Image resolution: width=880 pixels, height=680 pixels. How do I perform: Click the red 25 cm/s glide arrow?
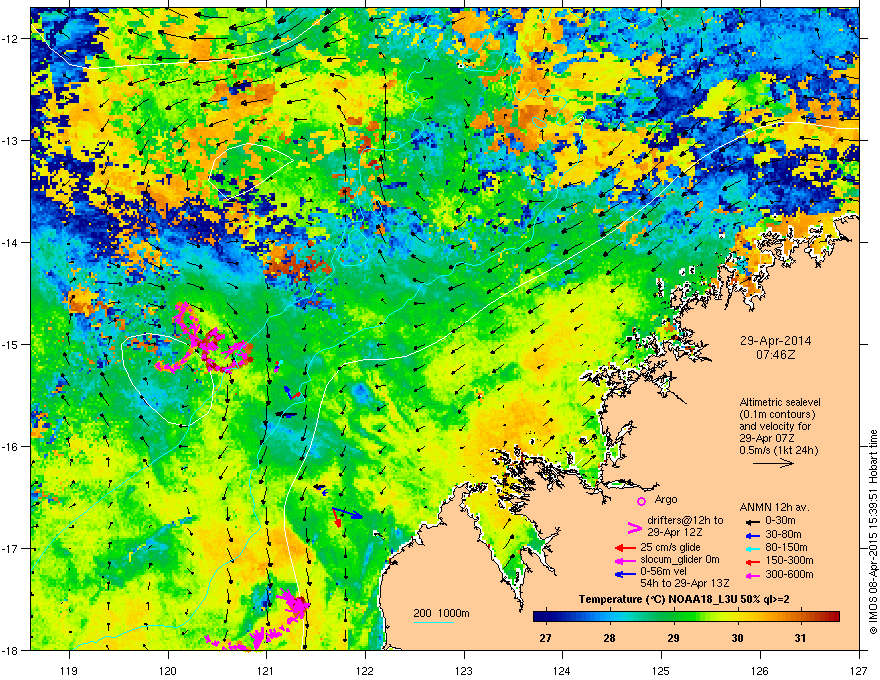625,548
